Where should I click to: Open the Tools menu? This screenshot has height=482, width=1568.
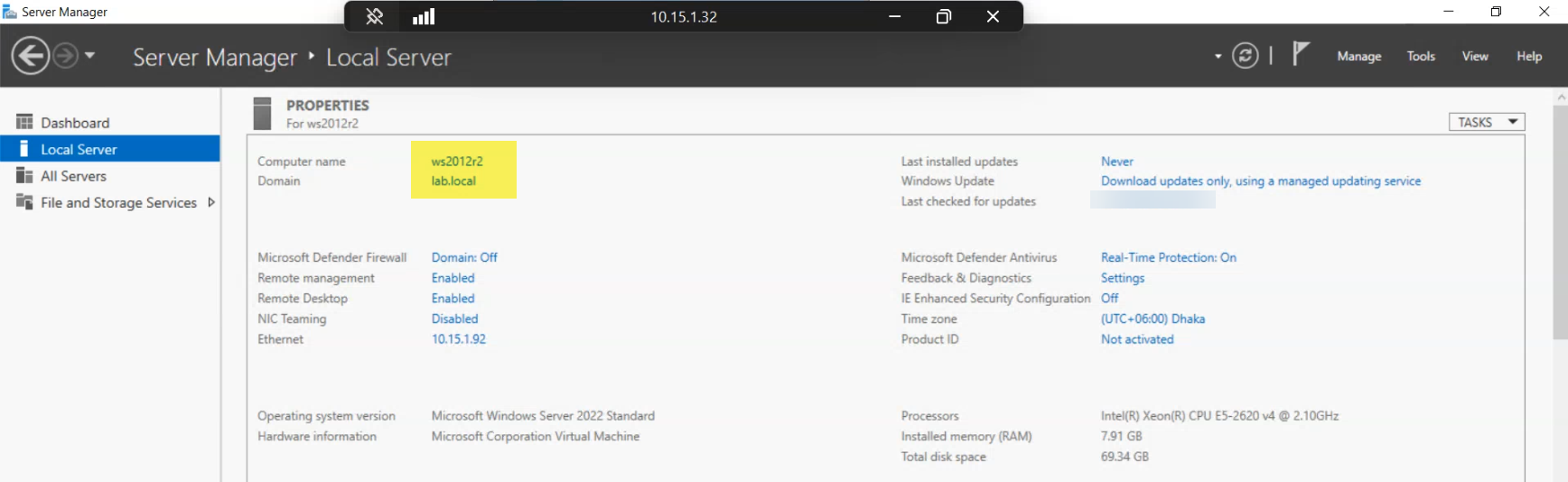1421,56
